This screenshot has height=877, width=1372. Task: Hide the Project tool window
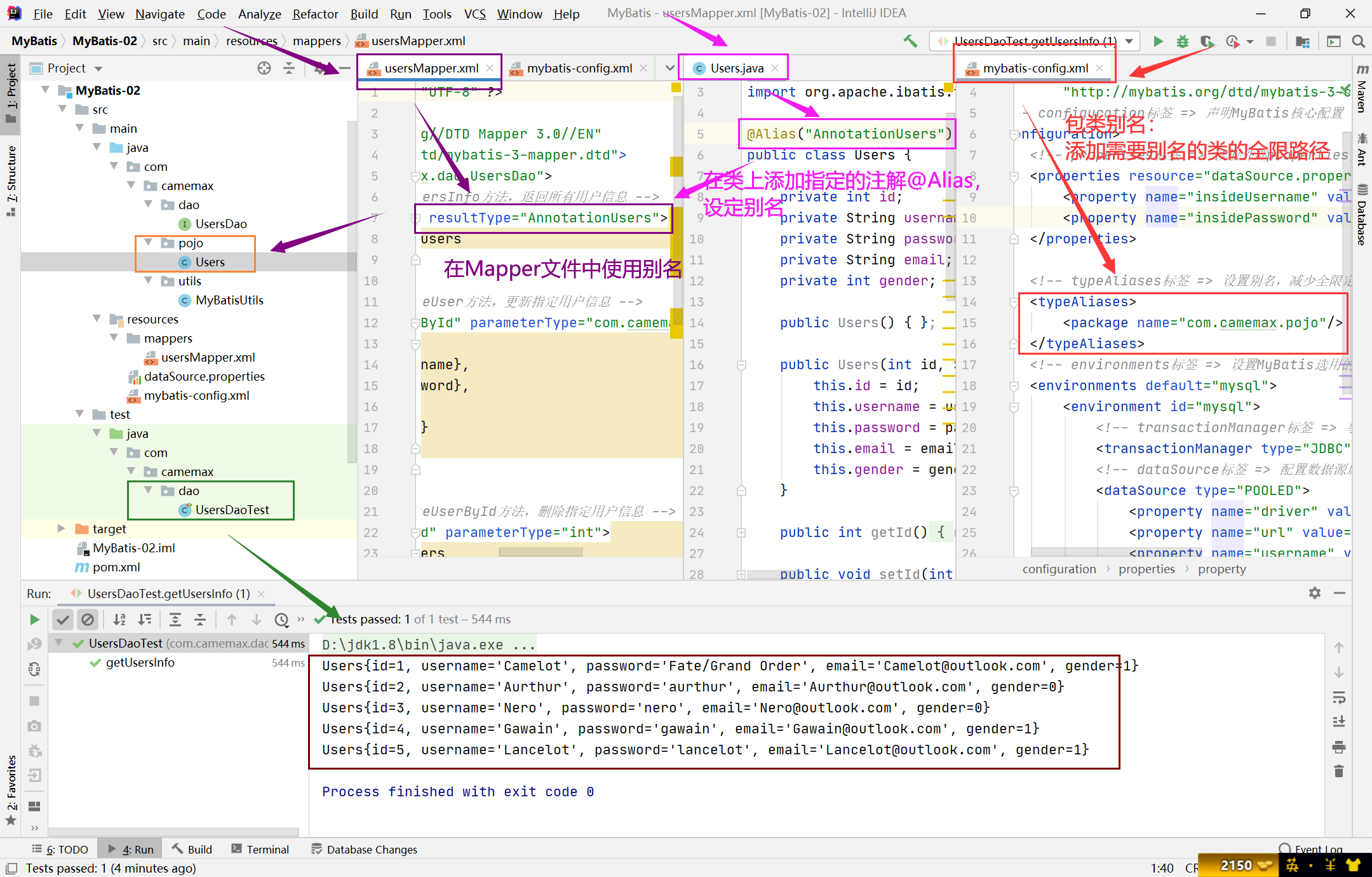click(x=345, y=68)
